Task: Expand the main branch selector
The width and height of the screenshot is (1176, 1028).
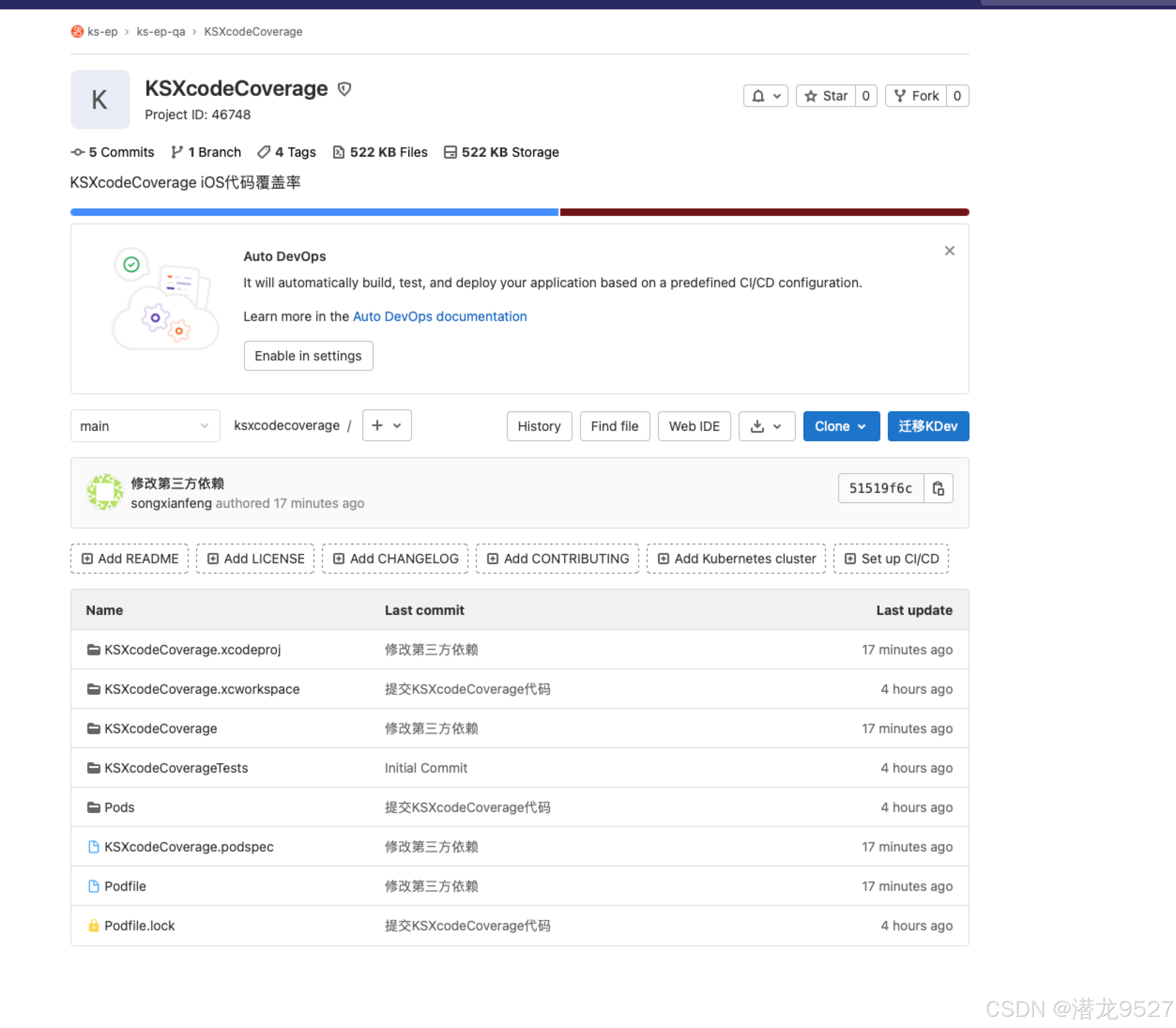Action: point(145,426)
